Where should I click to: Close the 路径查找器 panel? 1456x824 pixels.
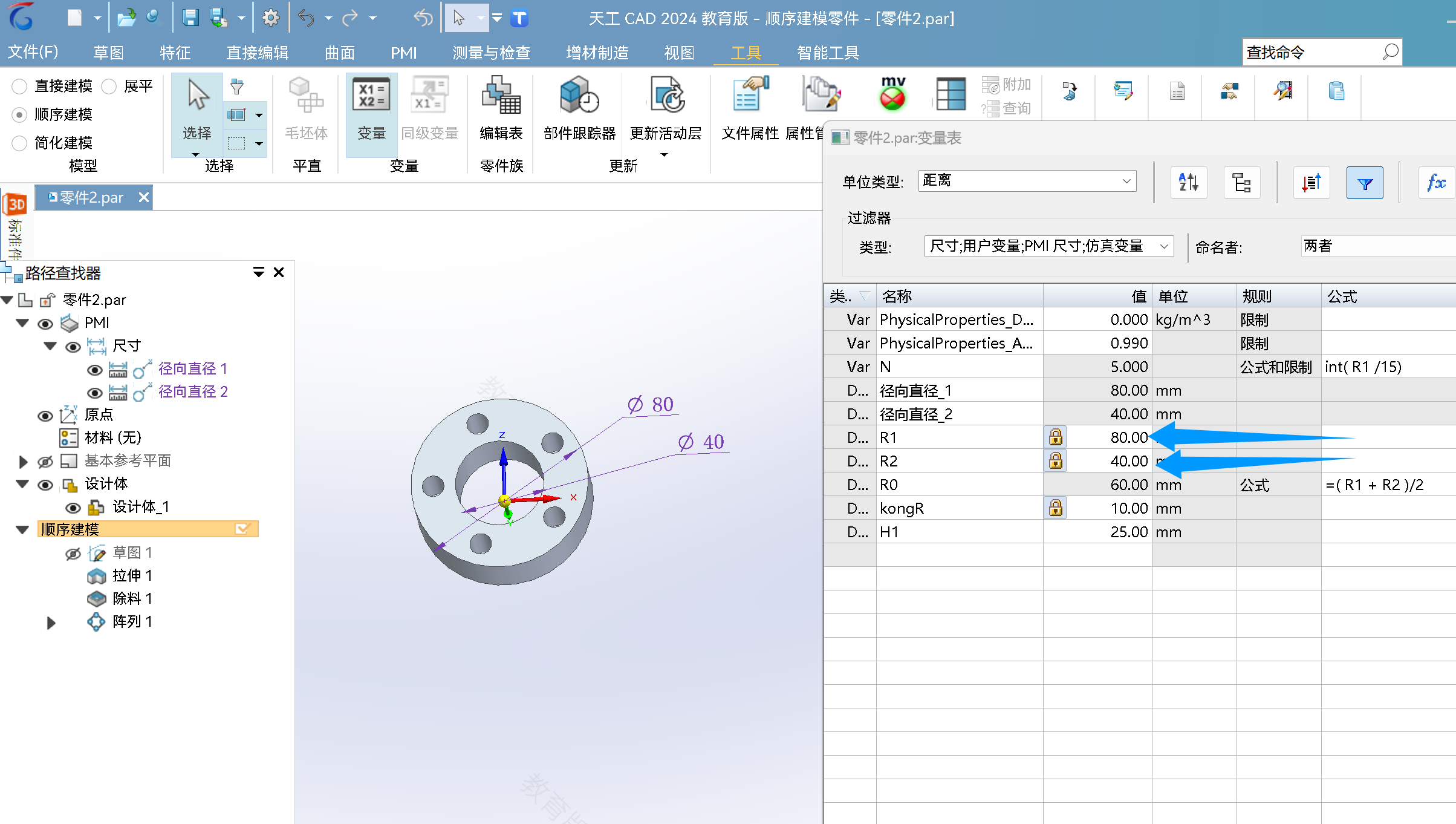click(279, 272)
